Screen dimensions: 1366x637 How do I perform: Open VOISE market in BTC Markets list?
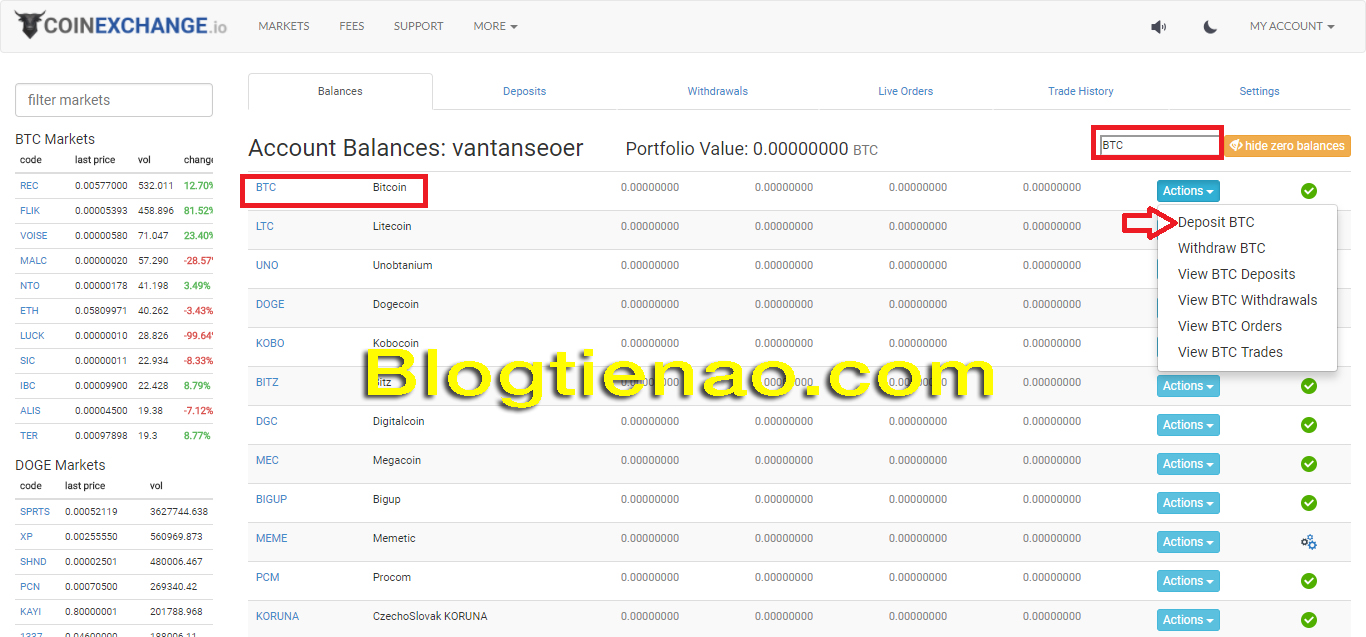[x=34, y=236]
